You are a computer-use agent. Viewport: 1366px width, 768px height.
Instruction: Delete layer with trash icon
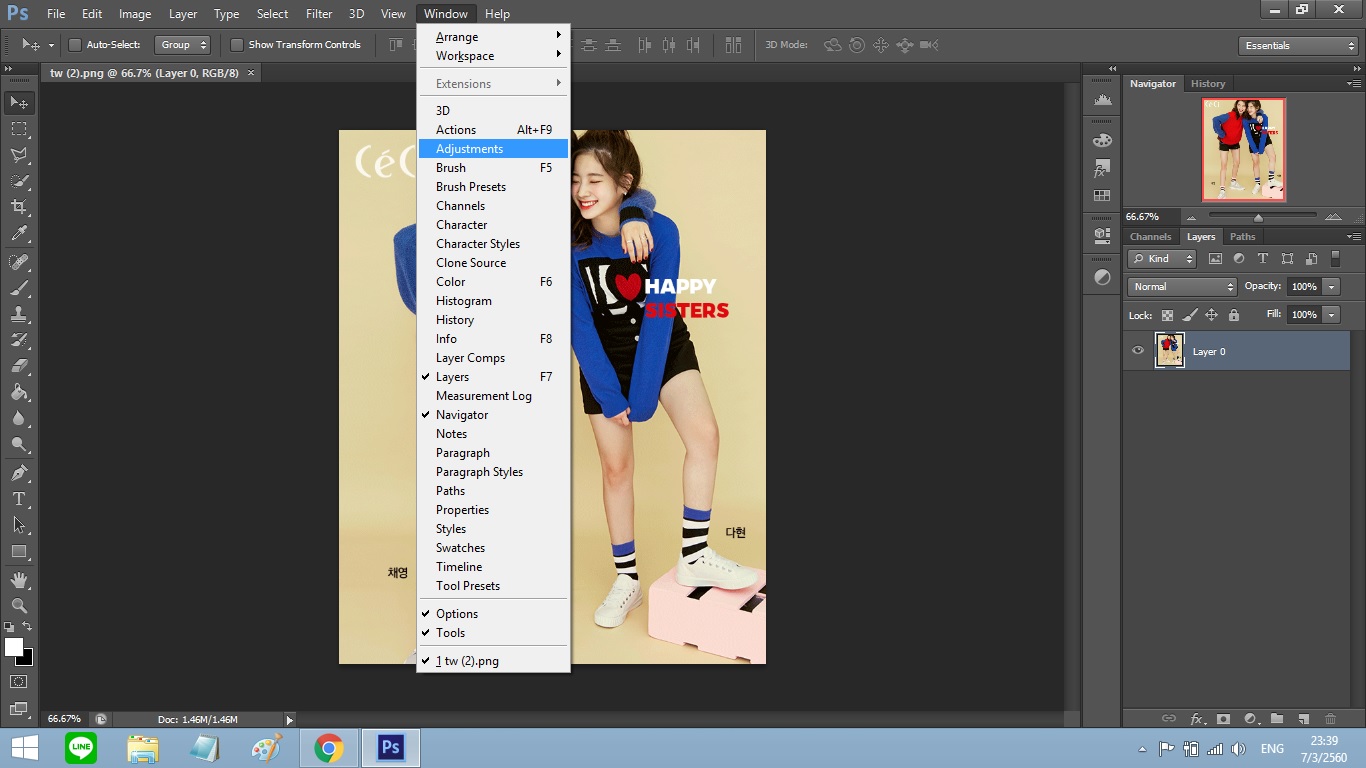point(1330,718)
